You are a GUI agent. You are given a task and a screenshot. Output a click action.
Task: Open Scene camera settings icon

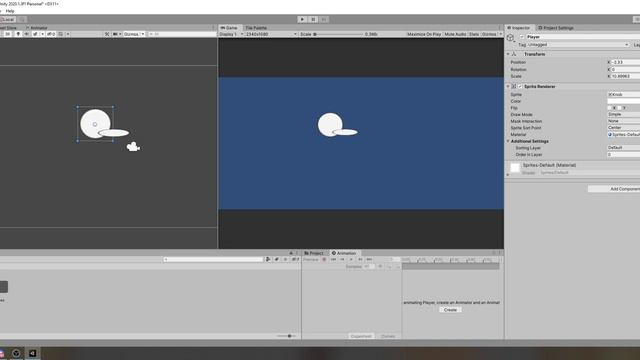click(115, 34)
